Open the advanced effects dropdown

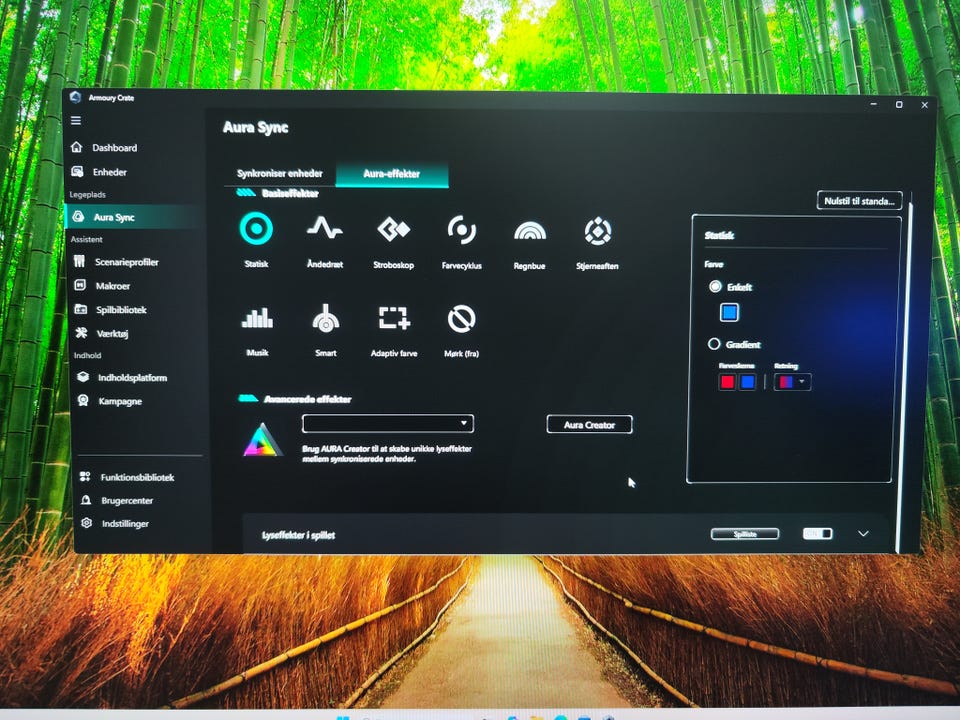[388, 423]
